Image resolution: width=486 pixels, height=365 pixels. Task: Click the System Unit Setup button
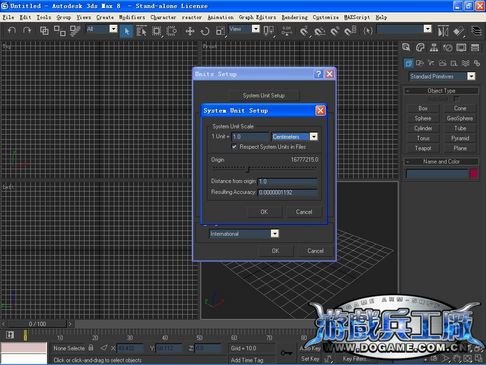point(264,96)
